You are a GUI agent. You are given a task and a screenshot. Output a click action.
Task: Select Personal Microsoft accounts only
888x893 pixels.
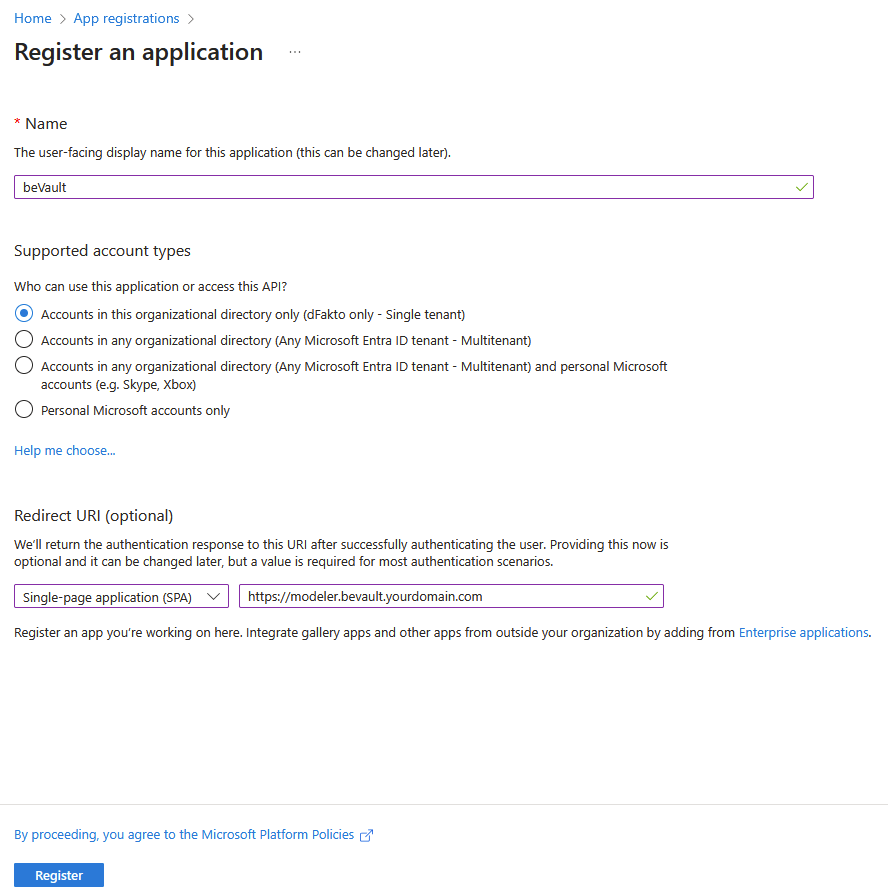pos(25,410)
